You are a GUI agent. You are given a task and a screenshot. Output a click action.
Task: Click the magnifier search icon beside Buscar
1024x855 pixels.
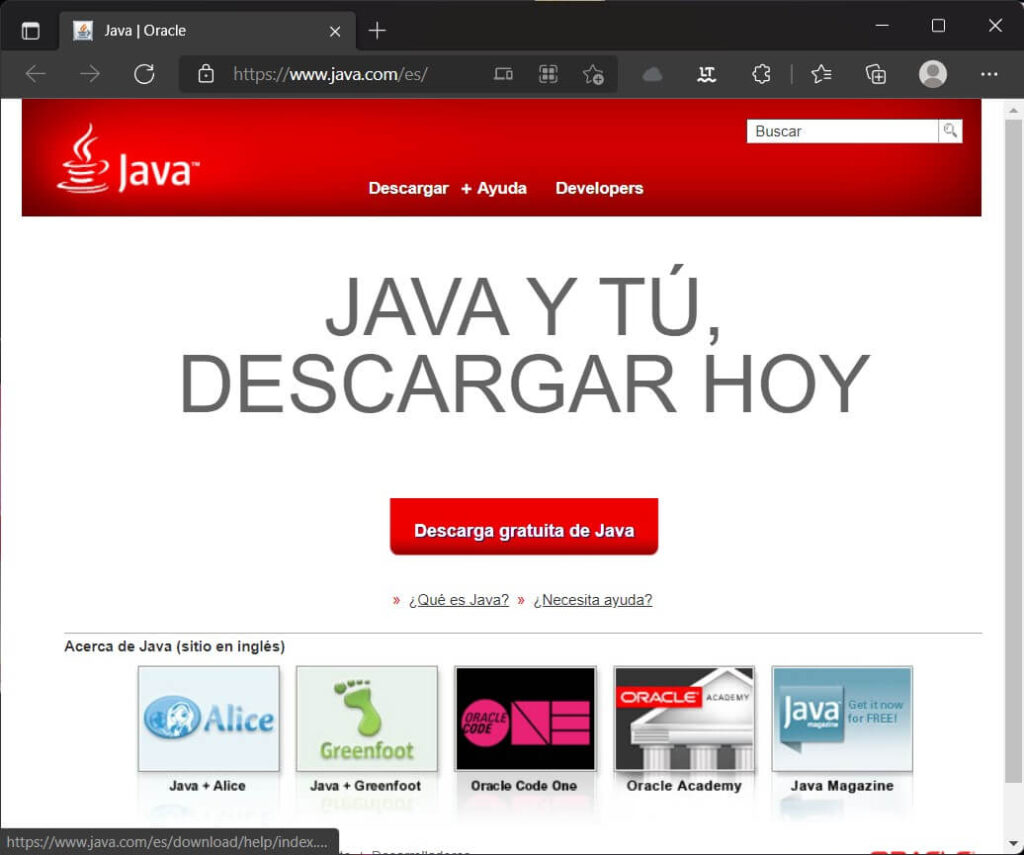coord(950,131)
